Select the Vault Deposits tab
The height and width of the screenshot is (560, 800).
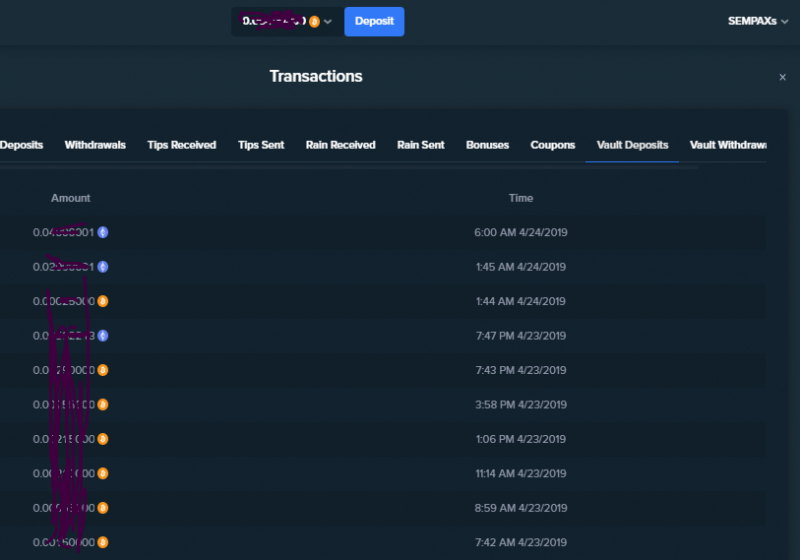coord(632,145)
